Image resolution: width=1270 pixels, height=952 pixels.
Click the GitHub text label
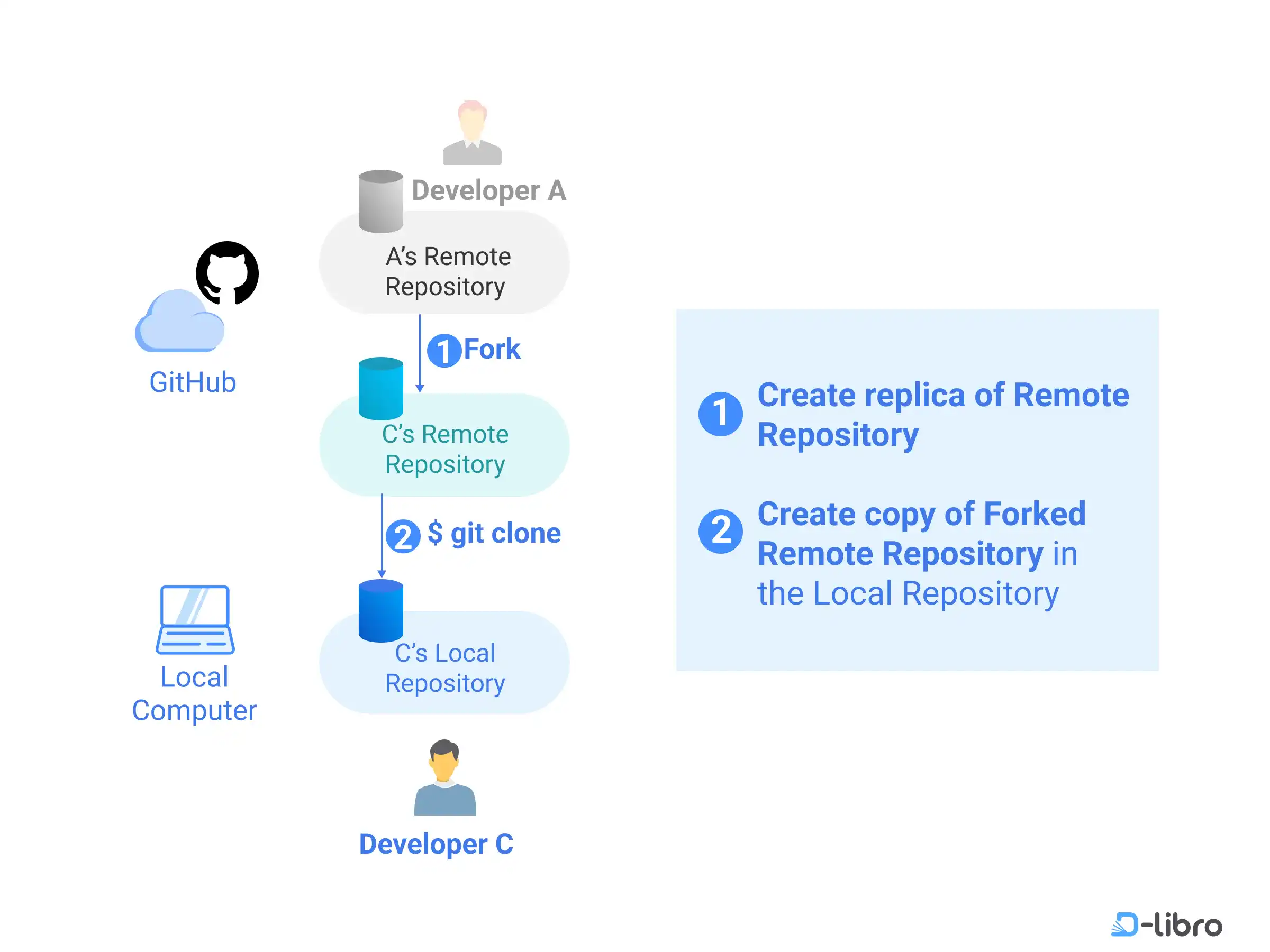click(x=193, y=382)
